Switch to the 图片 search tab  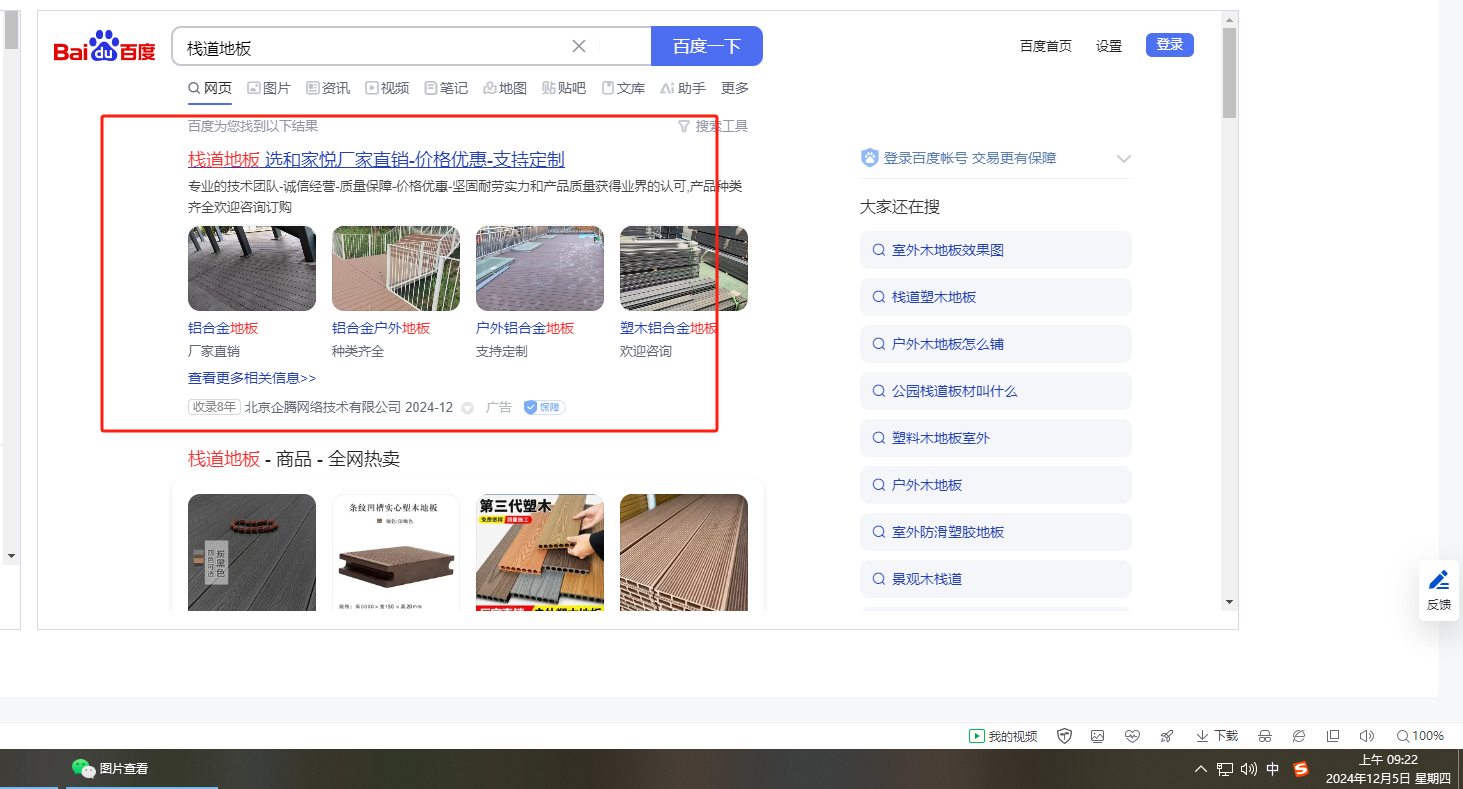pos(269,88)
